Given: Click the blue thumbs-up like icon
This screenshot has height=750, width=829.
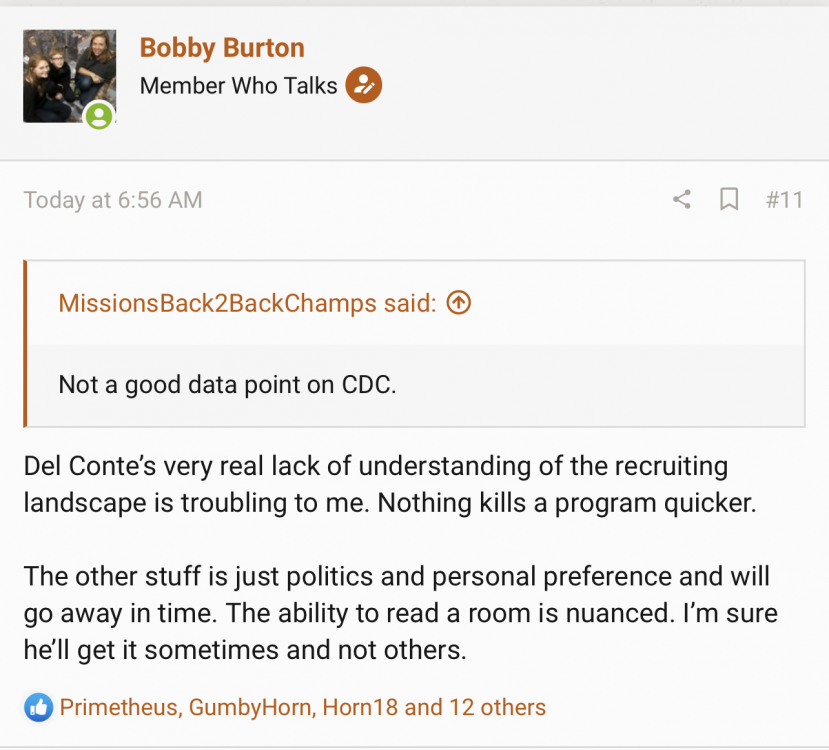Looking at the screenshot, I should click(38, 708).
